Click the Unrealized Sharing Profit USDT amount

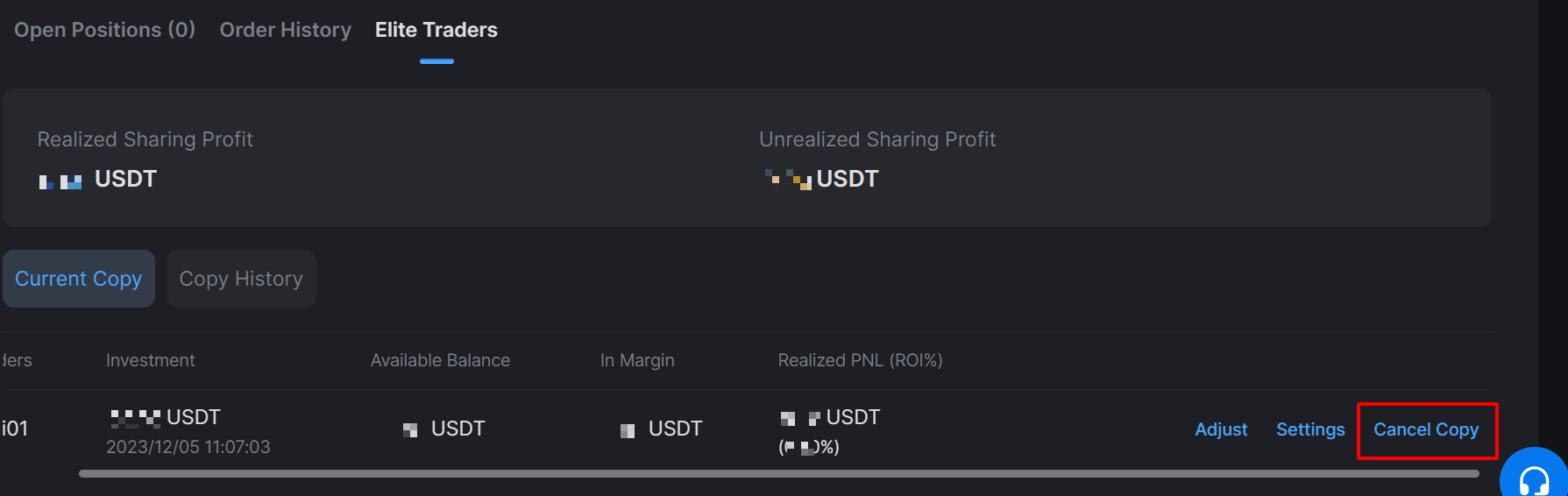click(821, 179)
